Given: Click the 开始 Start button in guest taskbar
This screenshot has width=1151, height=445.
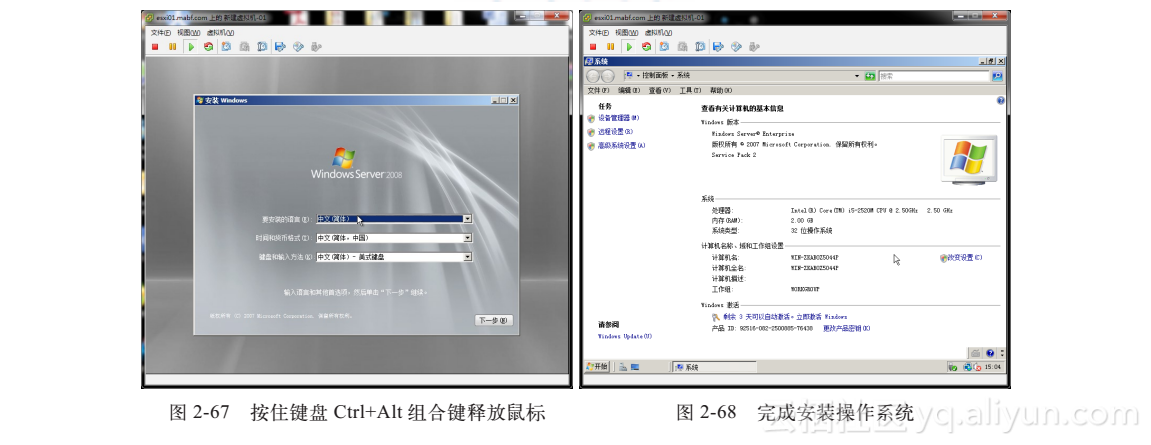Looking at the screenshot, I should [597, 366].
